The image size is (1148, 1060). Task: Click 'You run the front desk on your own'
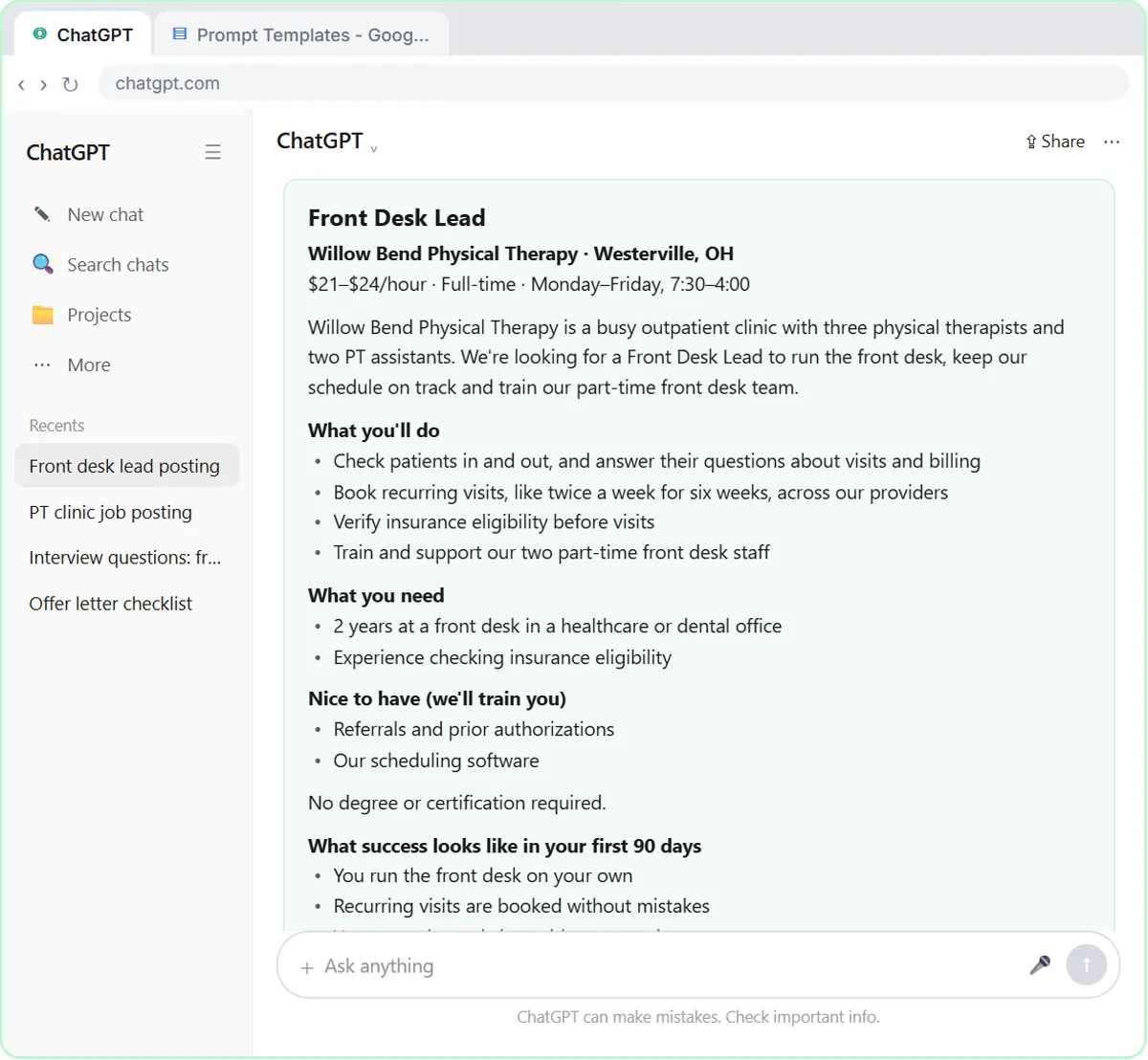point(483,875)
